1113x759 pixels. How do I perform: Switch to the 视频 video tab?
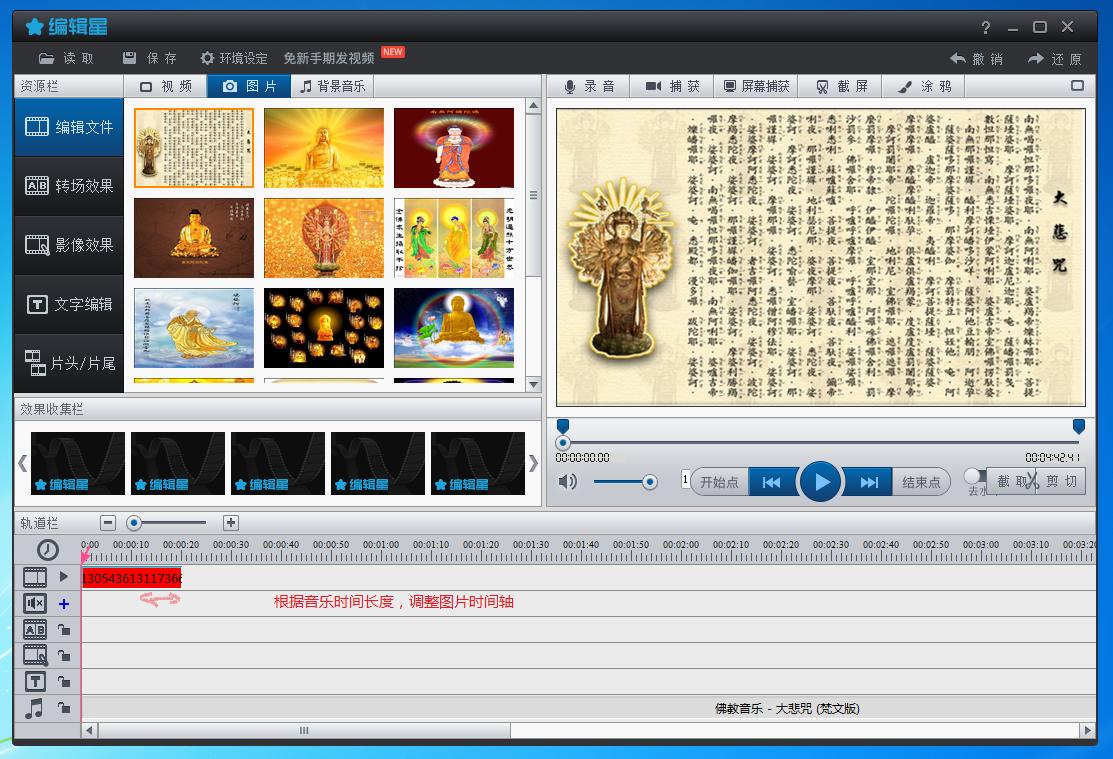coord(166,87)
